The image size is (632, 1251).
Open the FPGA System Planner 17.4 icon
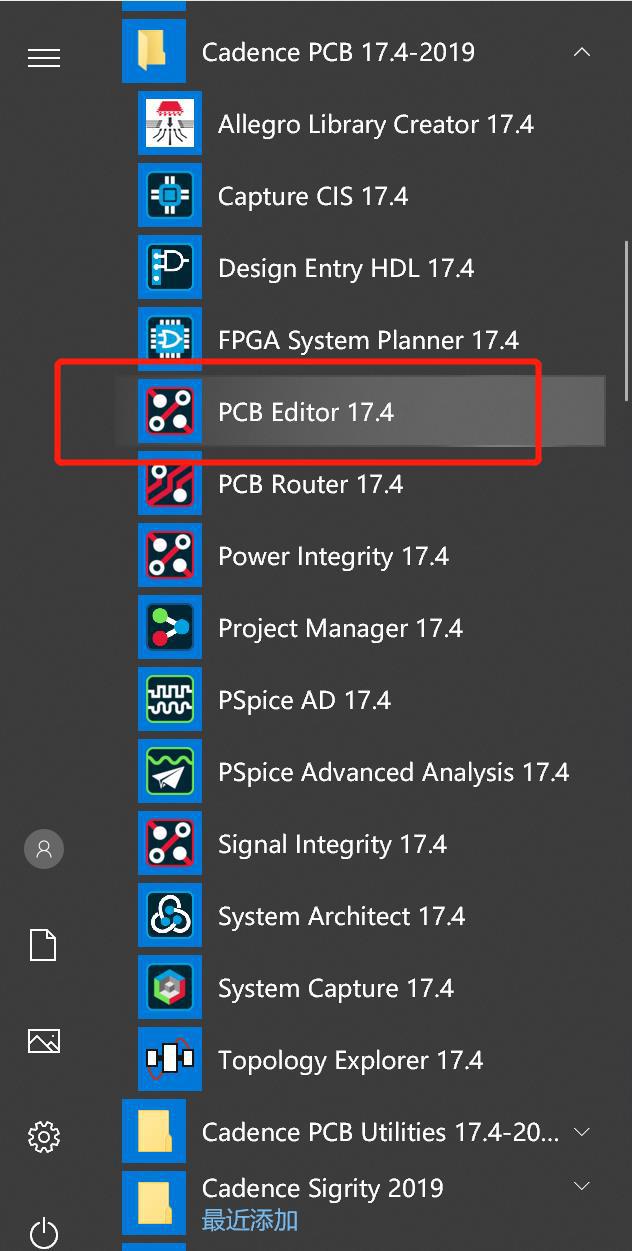pyautogui.click(x=170, y=340)
